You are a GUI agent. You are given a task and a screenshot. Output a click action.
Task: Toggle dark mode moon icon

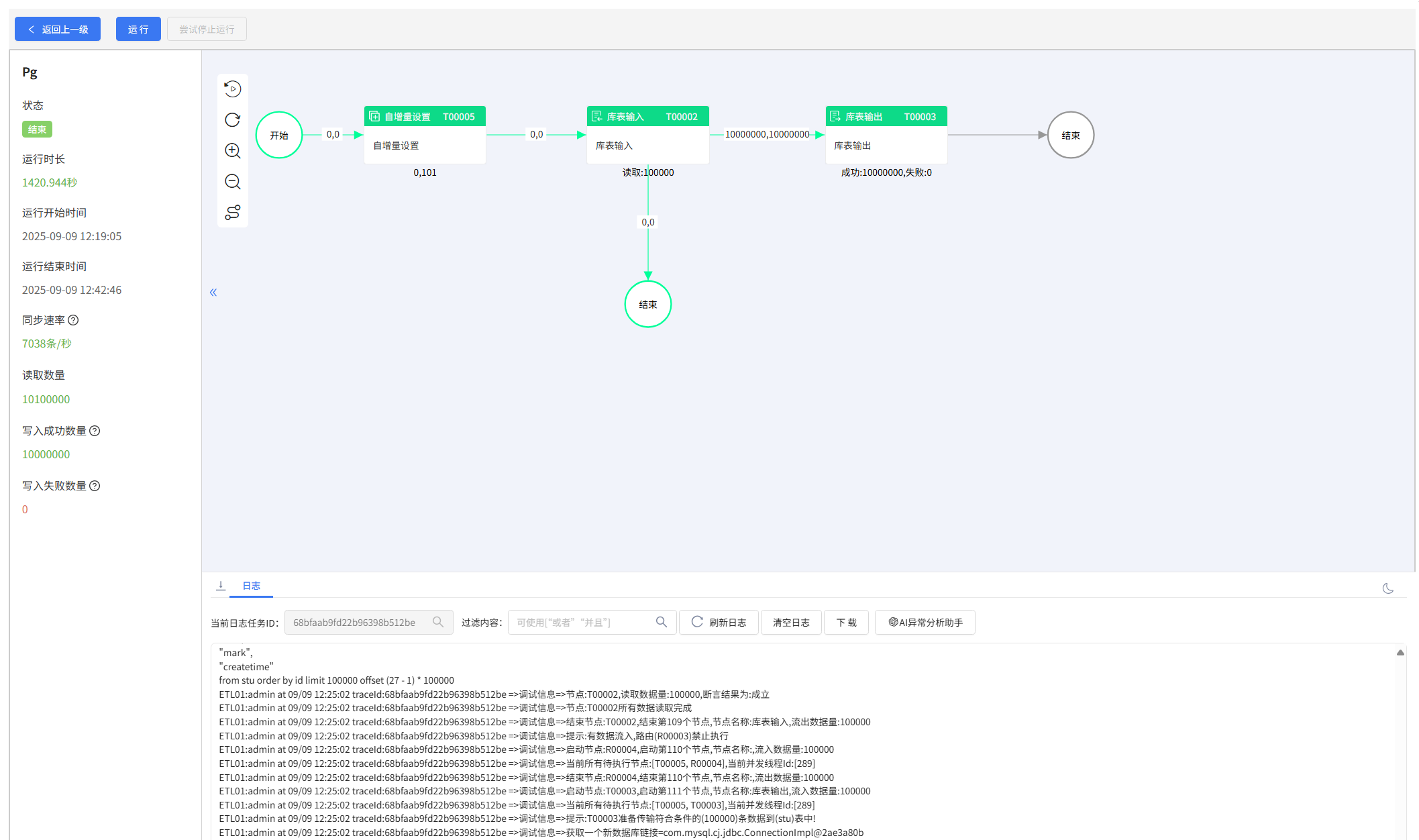point(1388,588)
